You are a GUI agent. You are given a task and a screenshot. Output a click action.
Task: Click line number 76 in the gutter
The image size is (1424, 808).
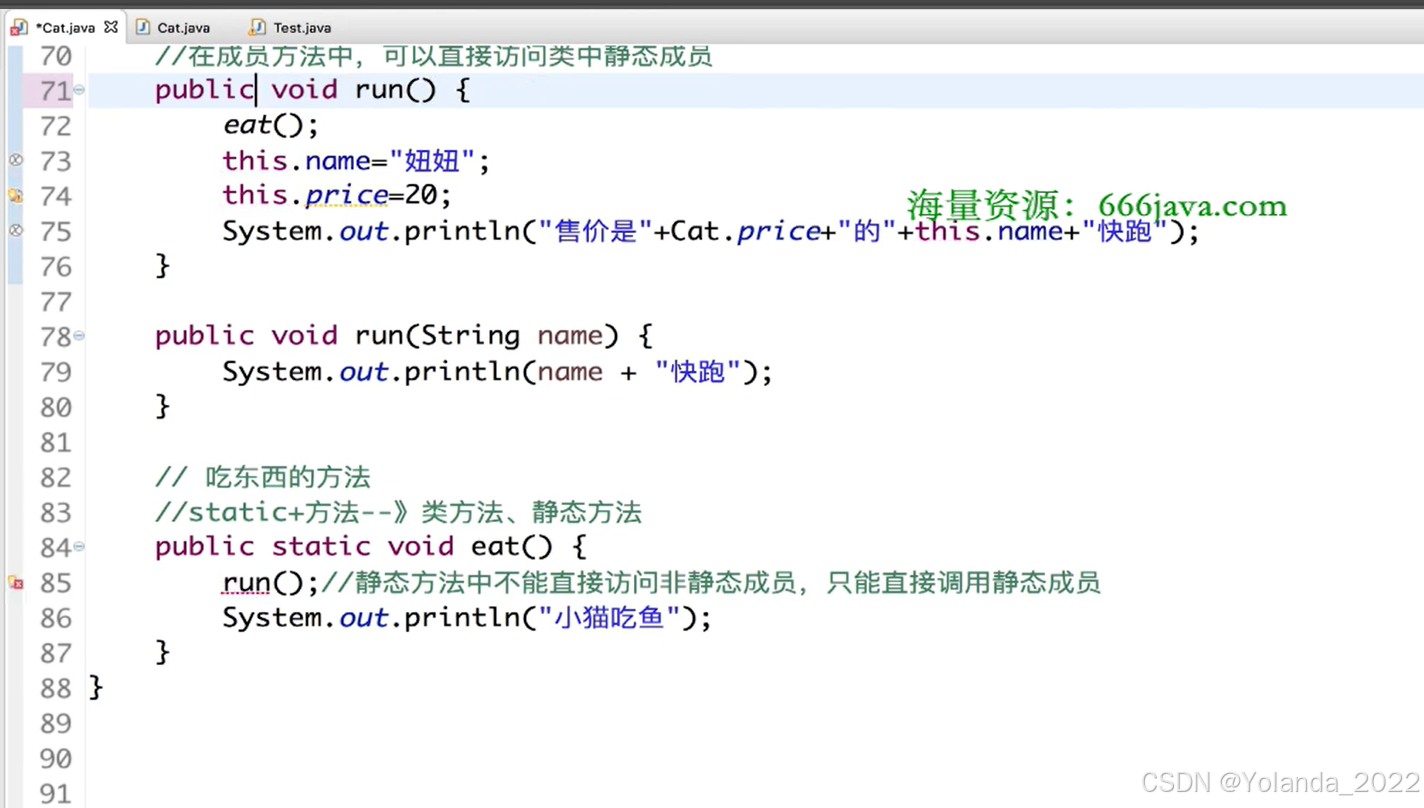tap(56, 267)
